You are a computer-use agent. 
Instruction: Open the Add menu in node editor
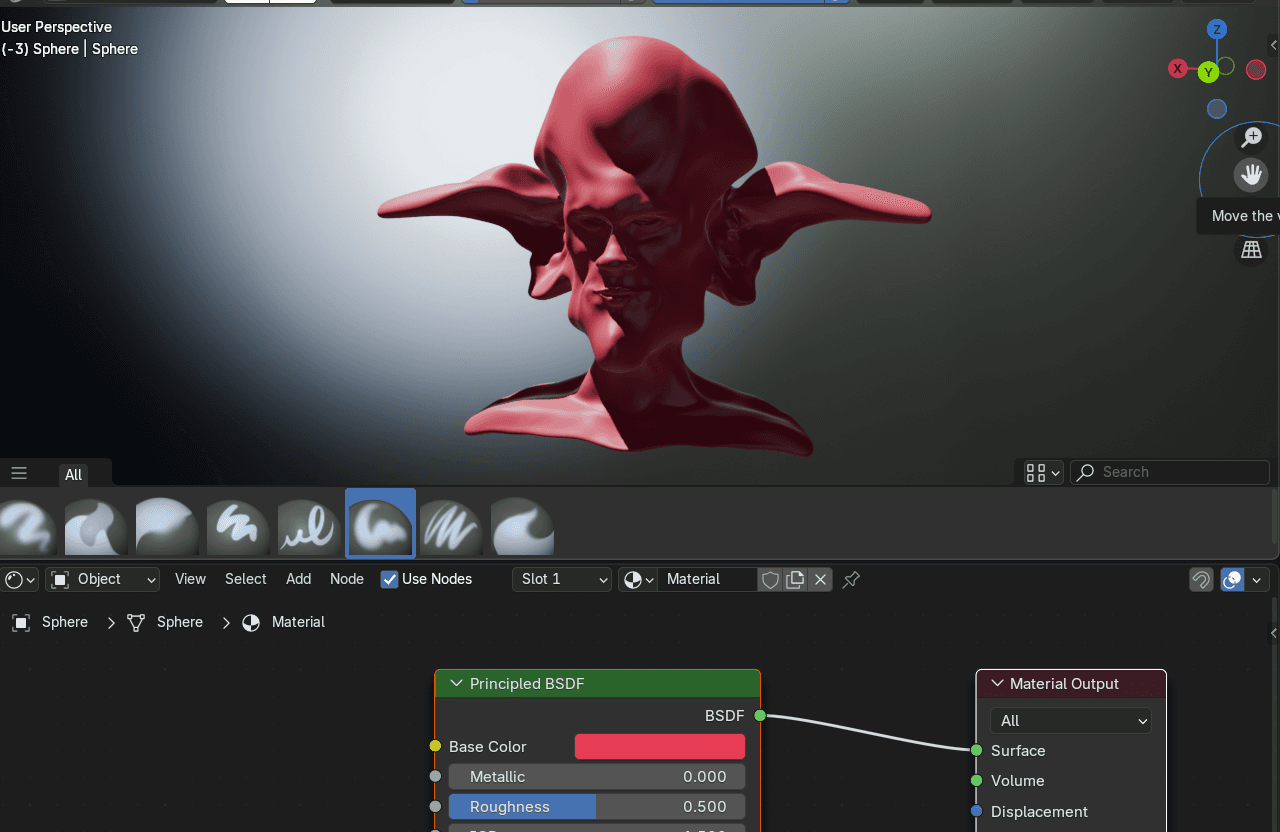[x=298, y=579]
